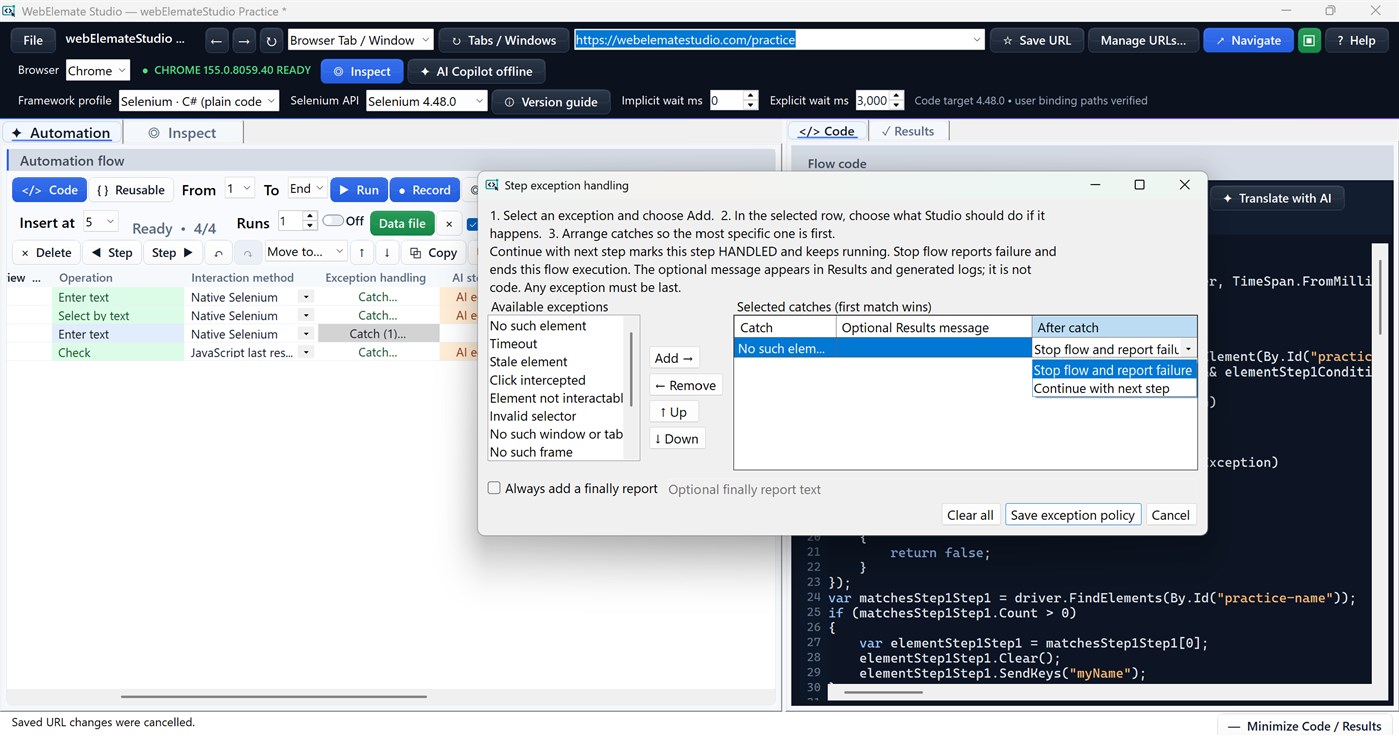Increase the Explicit wait ms value
Screen dimensions: 1399x736
(x=897, y=96)
